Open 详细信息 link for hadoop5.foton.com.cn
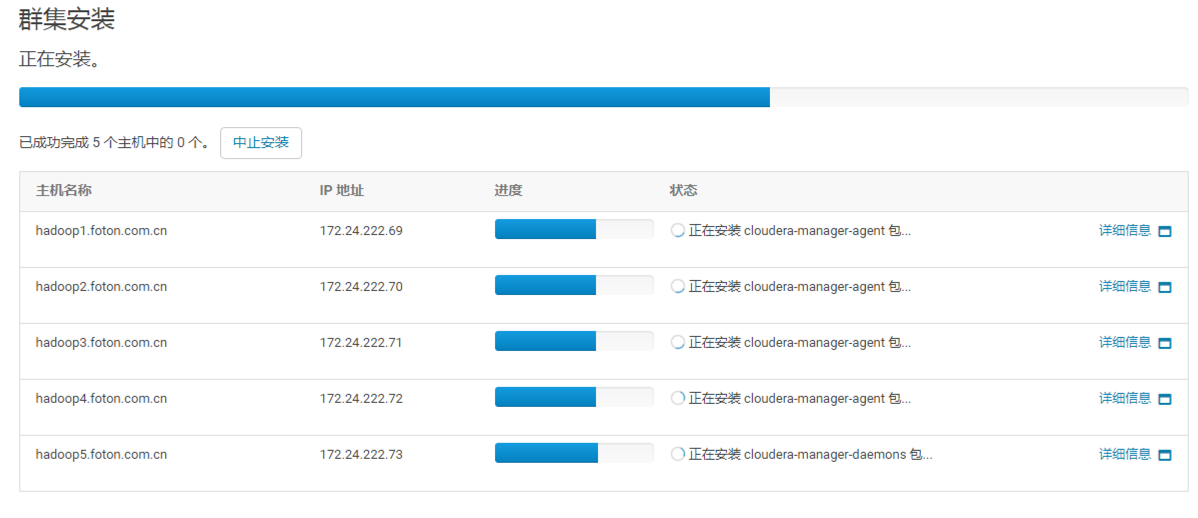 point(1124,454)
